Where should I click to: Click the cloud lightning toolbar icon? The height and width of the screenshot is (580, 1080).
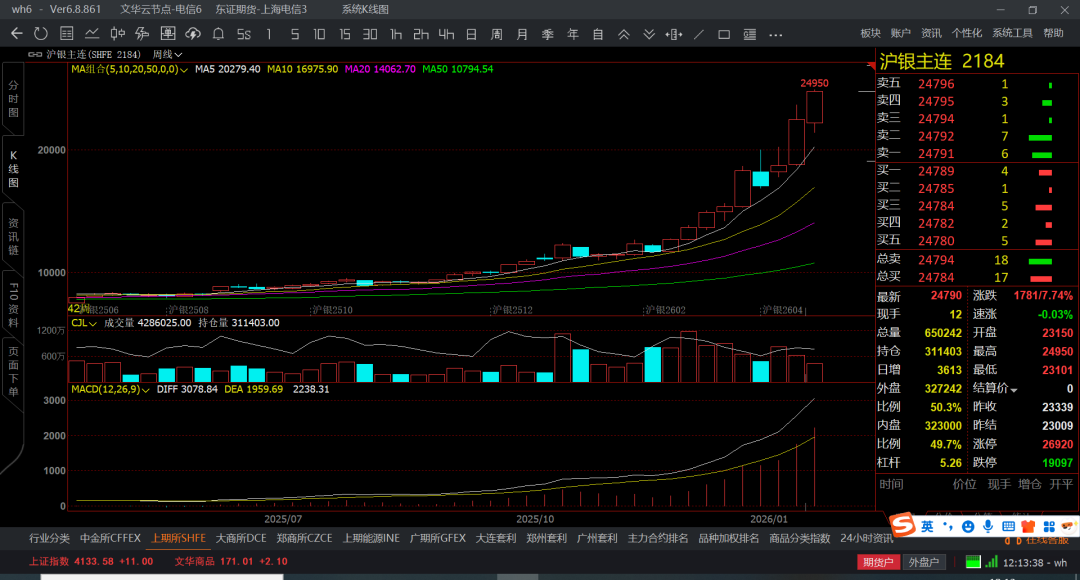193,34
